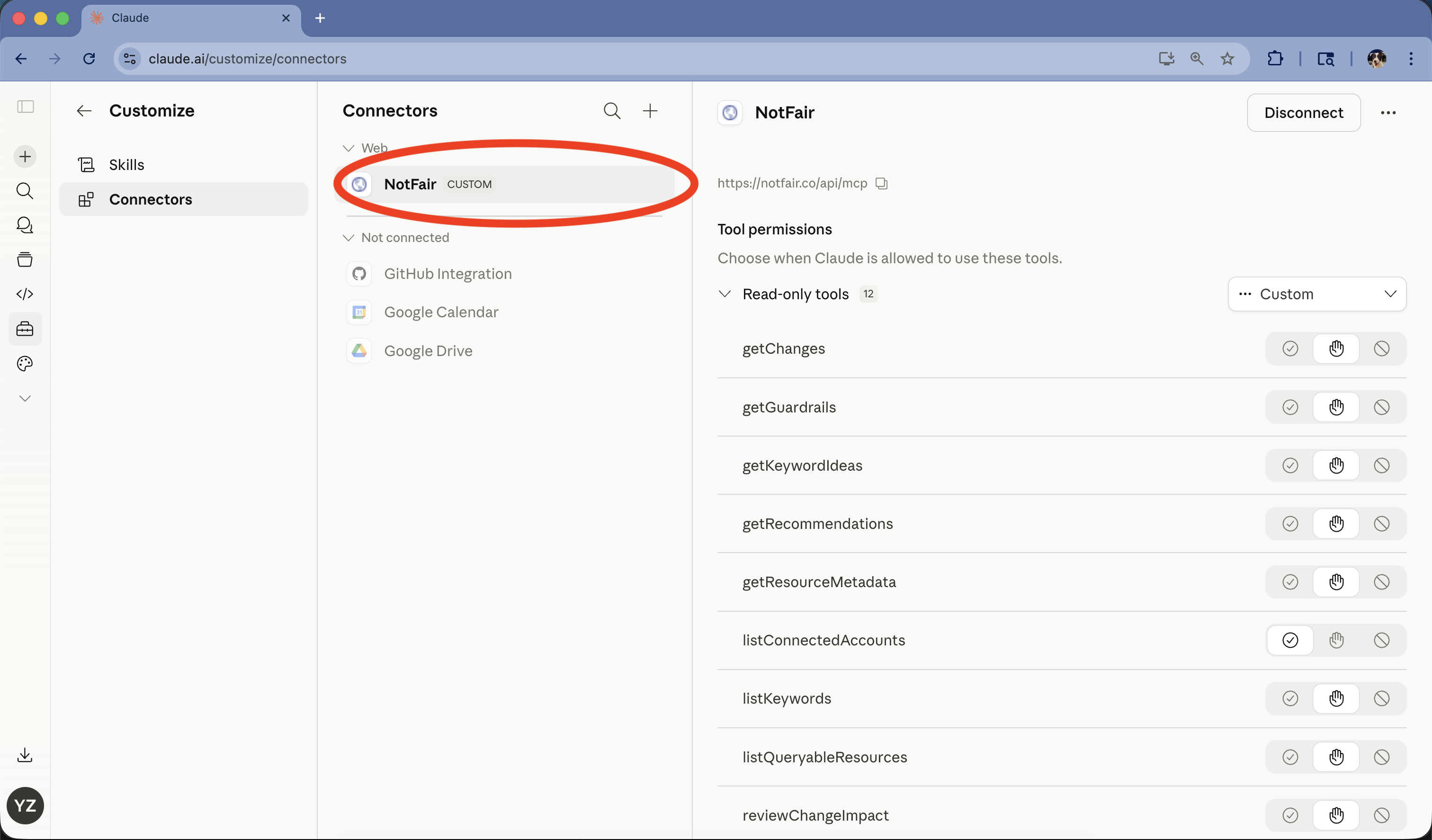
Task: Open the Skills section
Action: click(x=184, y=165)
